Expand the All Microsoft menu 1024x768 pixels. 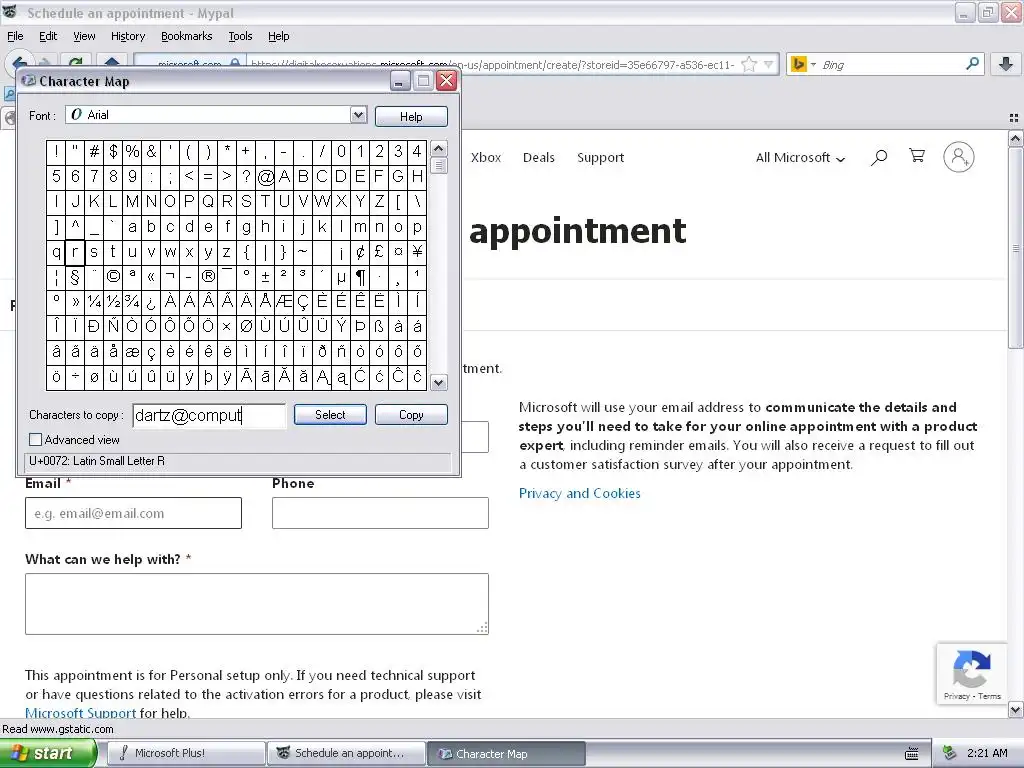click(800, 157)
